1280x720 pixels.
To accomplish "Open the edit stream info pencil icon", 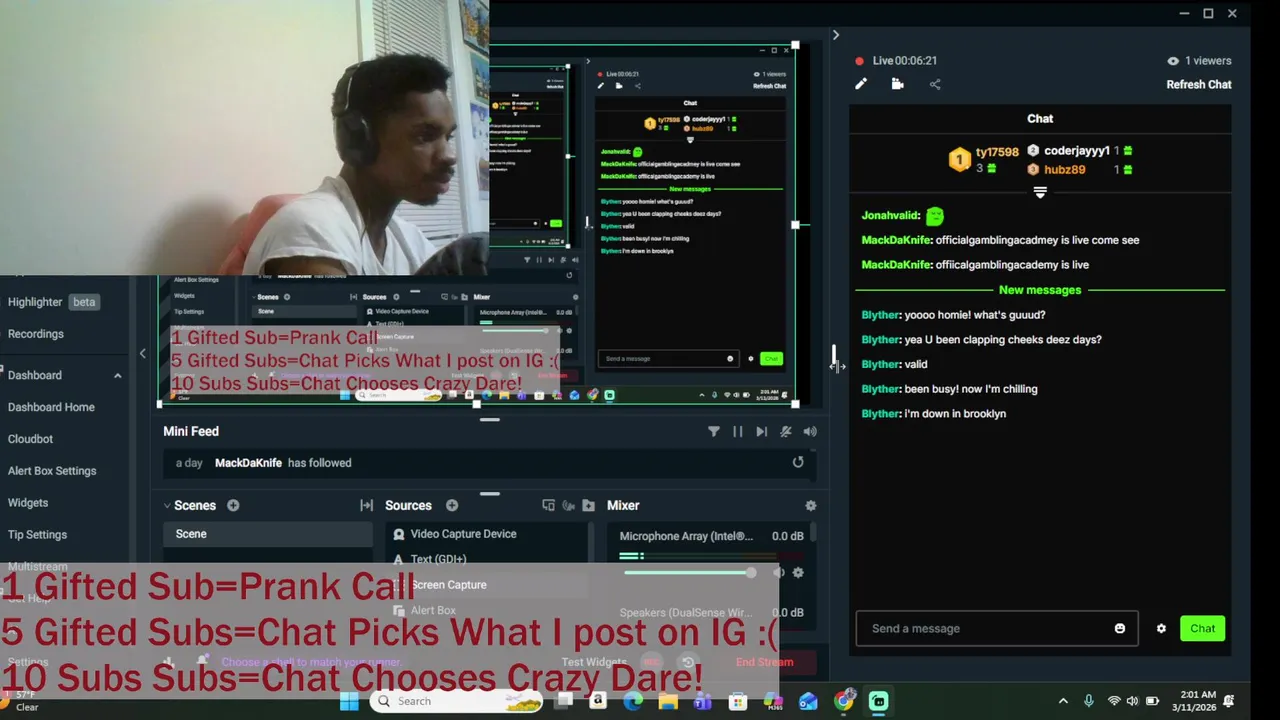I will (860, 84).
